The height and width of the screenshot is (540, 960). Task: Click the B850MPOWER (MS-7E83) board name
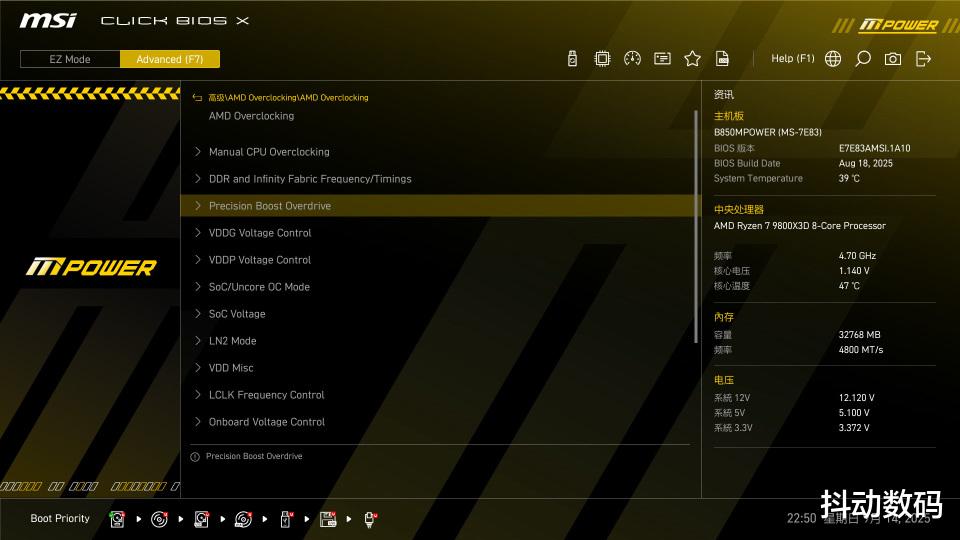click(x=768, y=132)
